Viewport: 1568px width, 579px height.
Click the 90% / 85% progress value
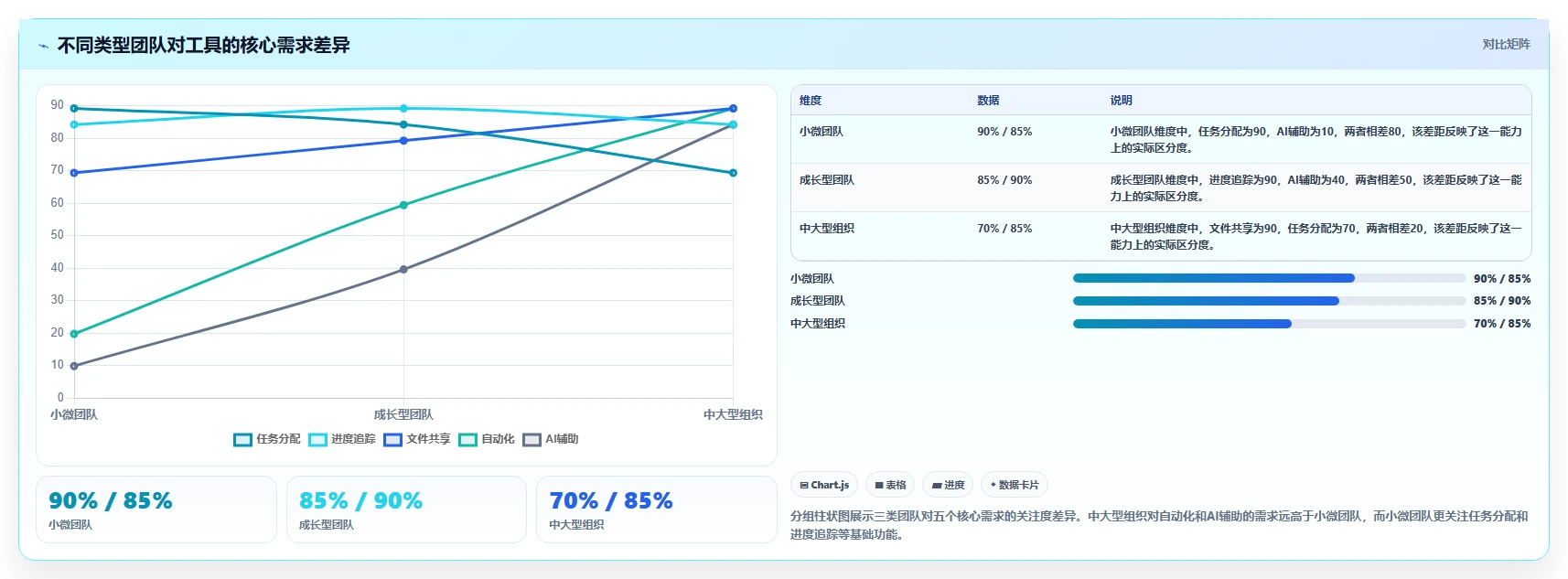click(1502, 279)
